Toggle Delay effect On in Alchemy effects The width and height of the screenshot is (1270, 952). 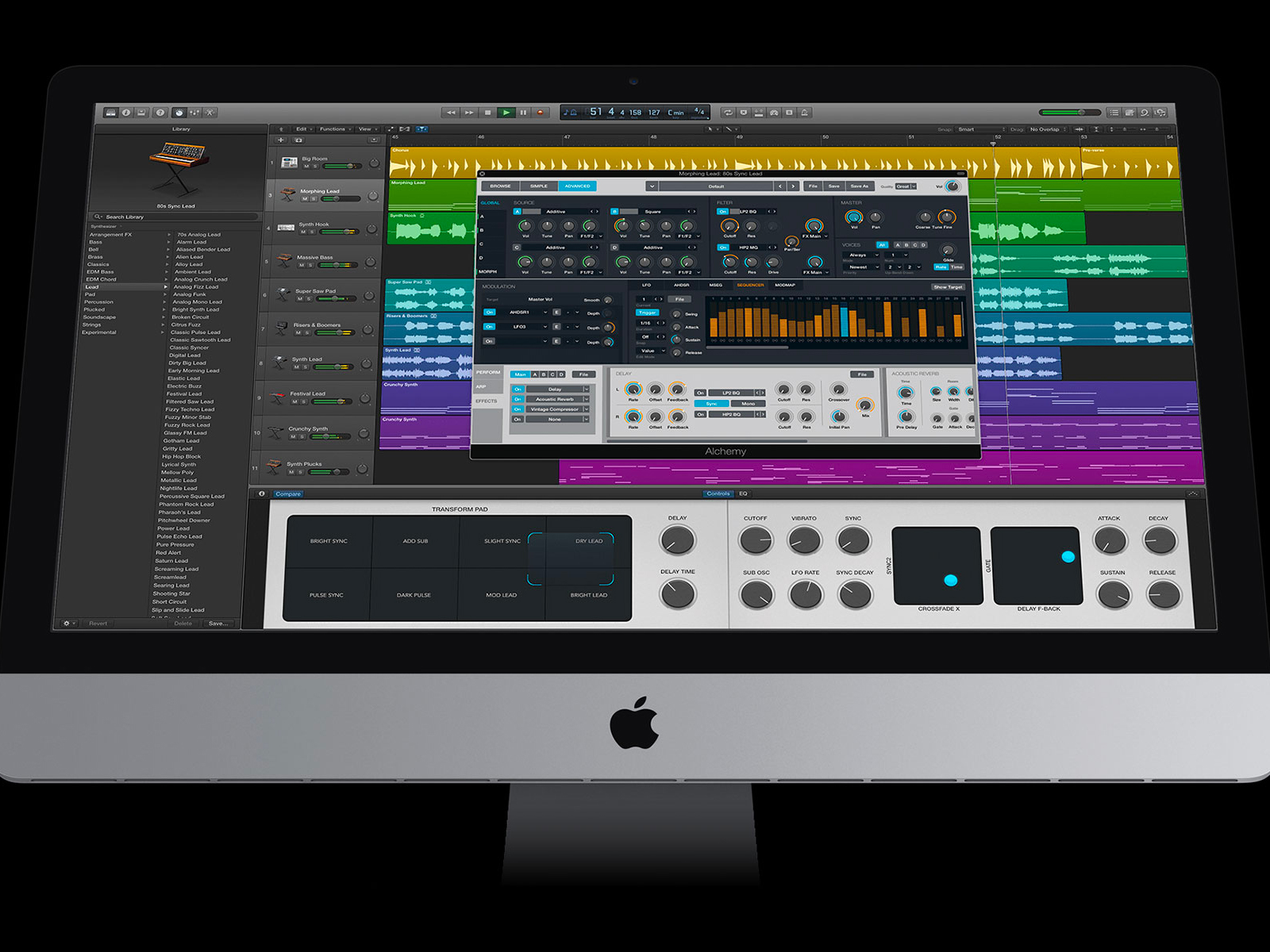518,390
